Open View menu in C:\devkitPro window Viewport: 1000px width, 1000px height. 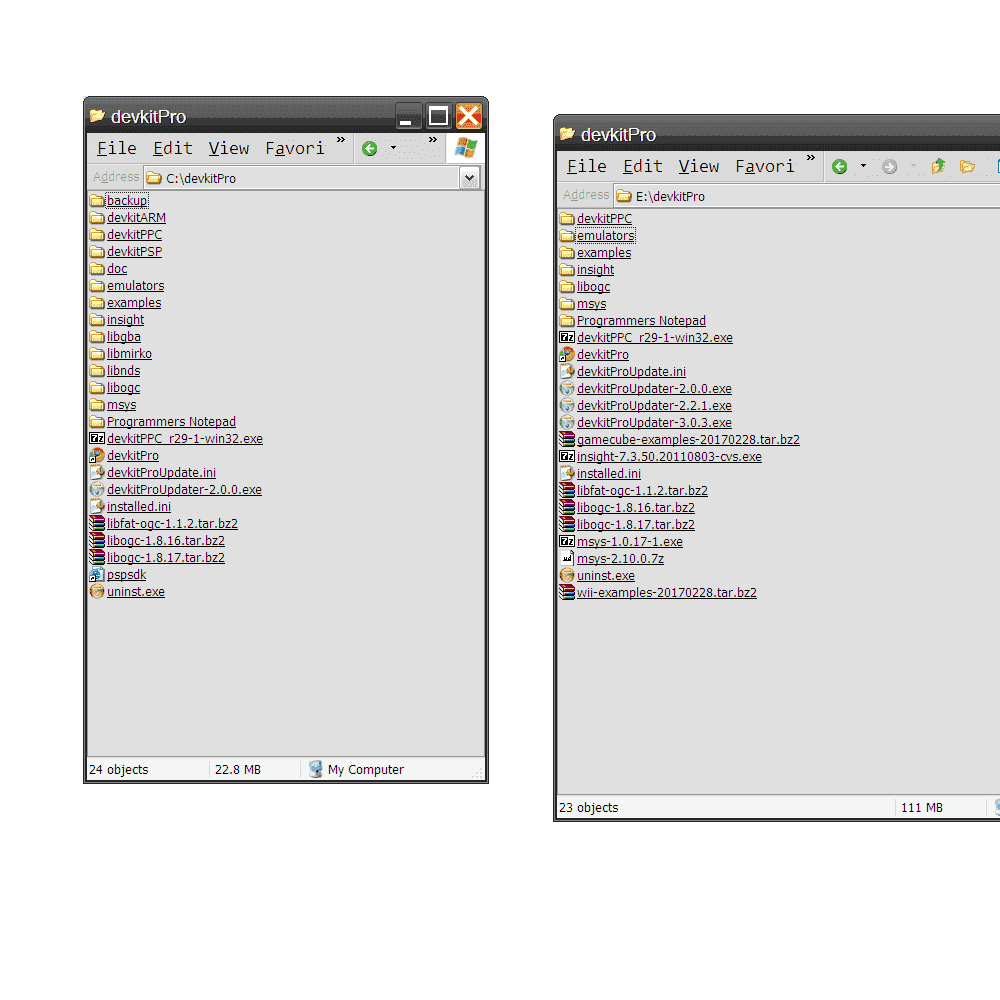pyautogui.click(x=228, y=149)
